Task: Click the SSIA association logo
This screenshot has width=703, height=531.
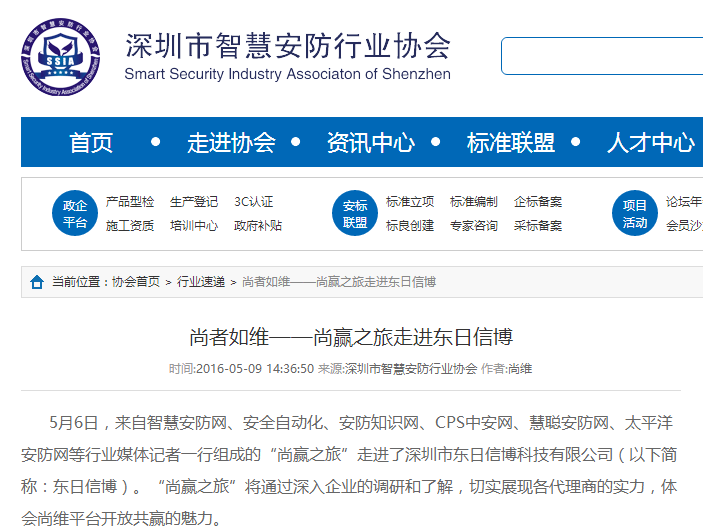Action: (60, 57)
